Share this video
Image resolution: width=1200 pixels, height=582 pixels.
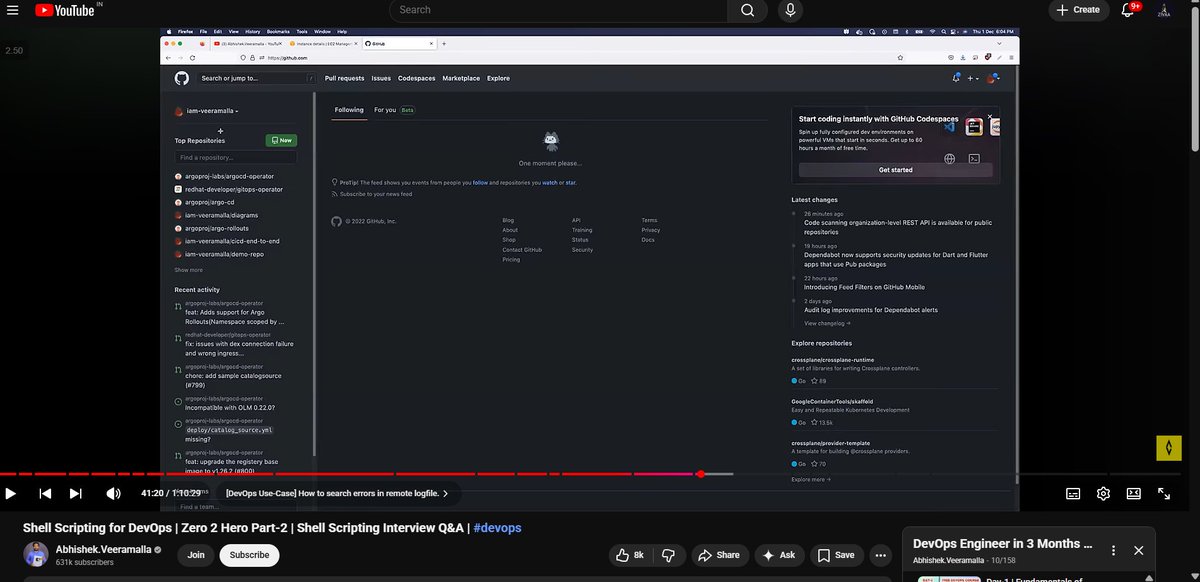[x=719, y=555]
